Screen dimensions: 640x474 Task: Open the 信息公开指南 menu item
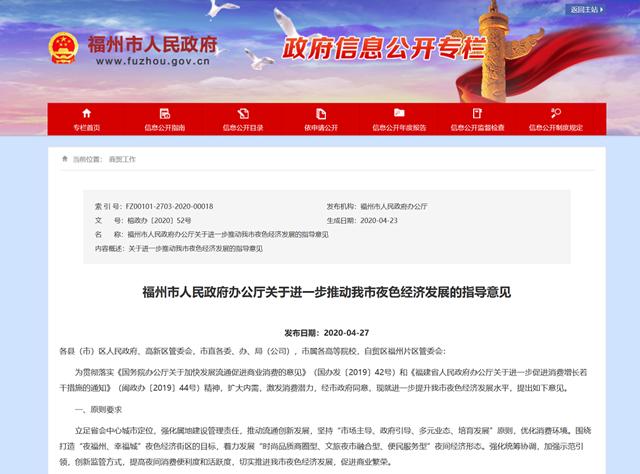point(164,128)
